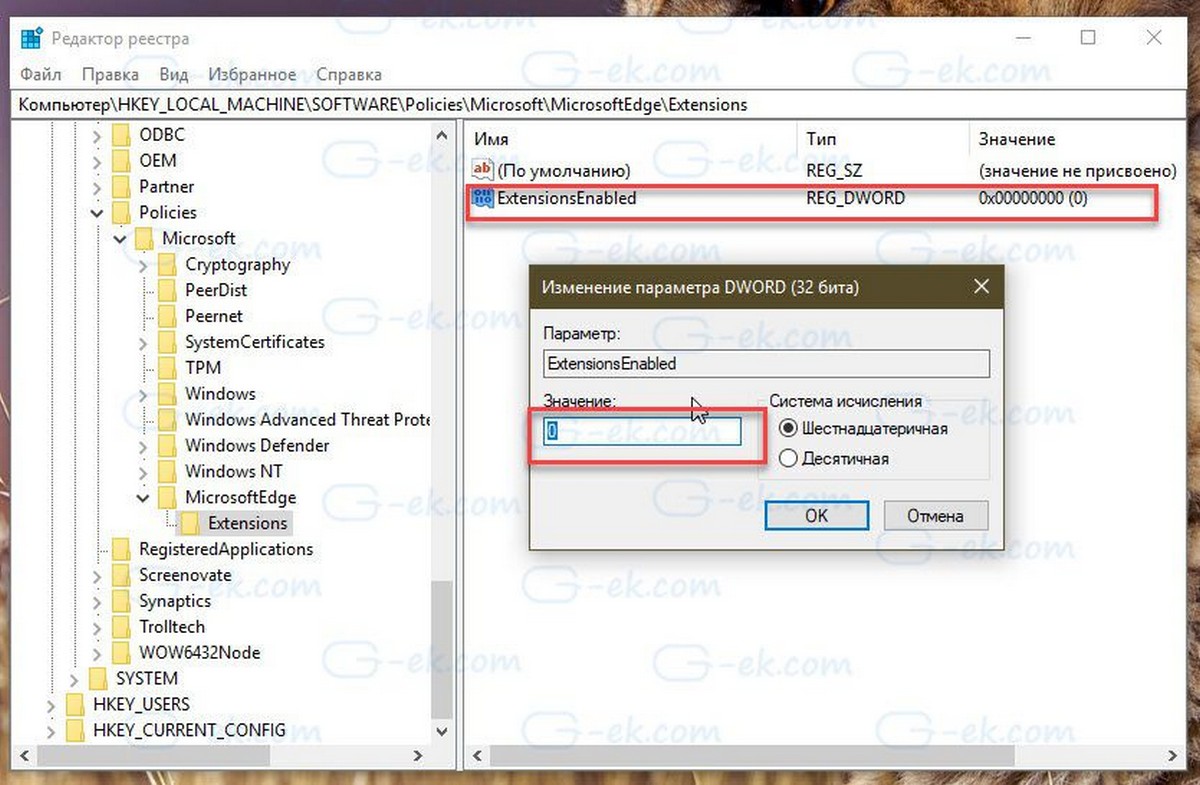Select the Windows folder icon in tree
1200x785 pixels.
coord(168,394)
